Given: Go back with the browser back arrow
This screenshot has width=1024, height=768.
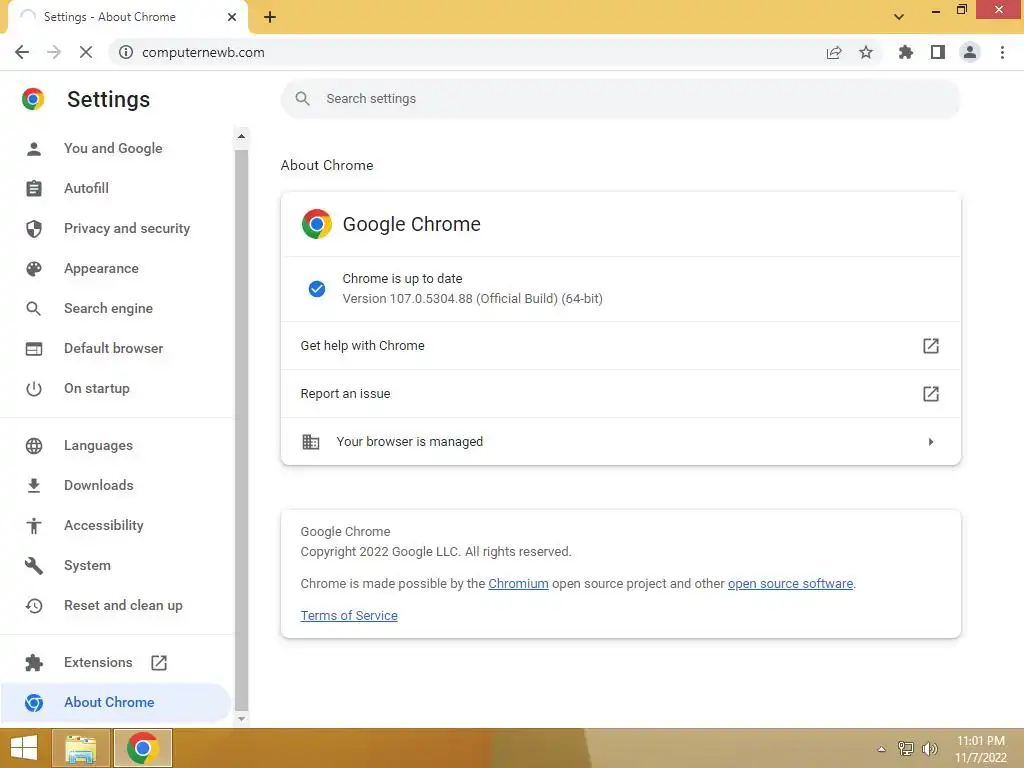Looking at the screenshot, I should pyautogui.click(x=22, y=52).
